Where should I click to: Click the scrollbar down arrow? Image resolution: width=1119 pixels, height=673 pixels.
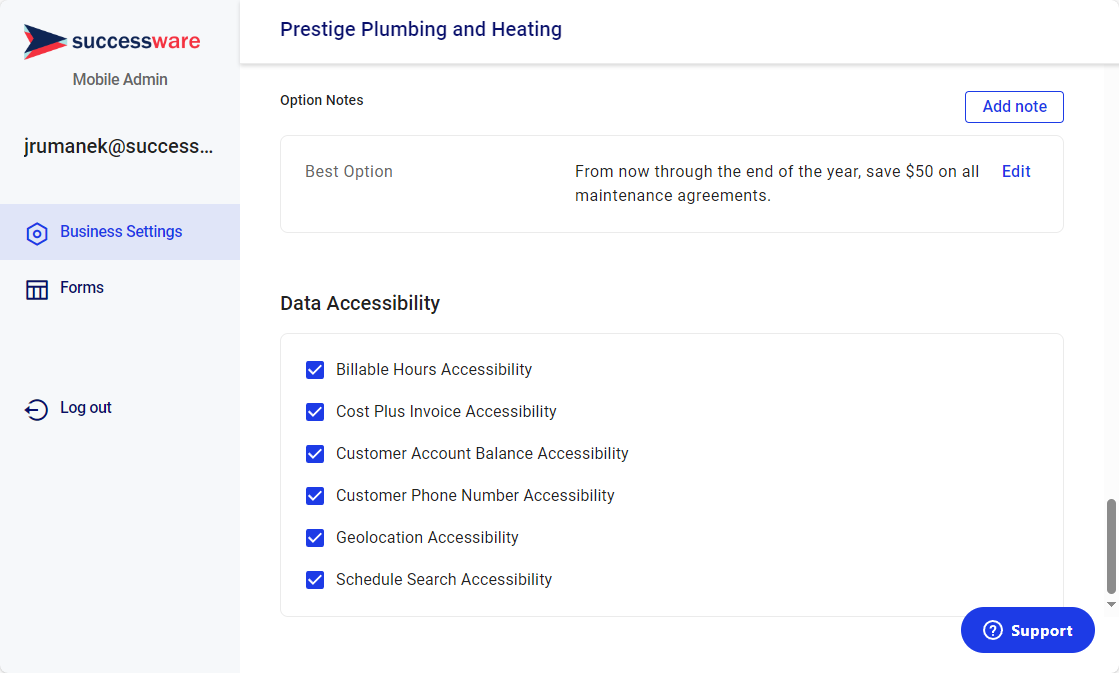(x=1111, y=604)
